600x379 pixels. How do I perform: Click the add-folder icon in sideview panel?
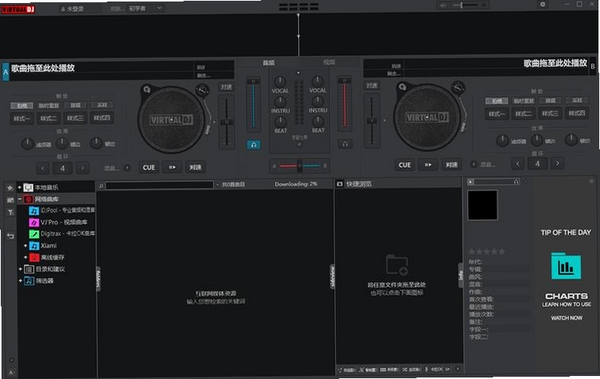397,265
